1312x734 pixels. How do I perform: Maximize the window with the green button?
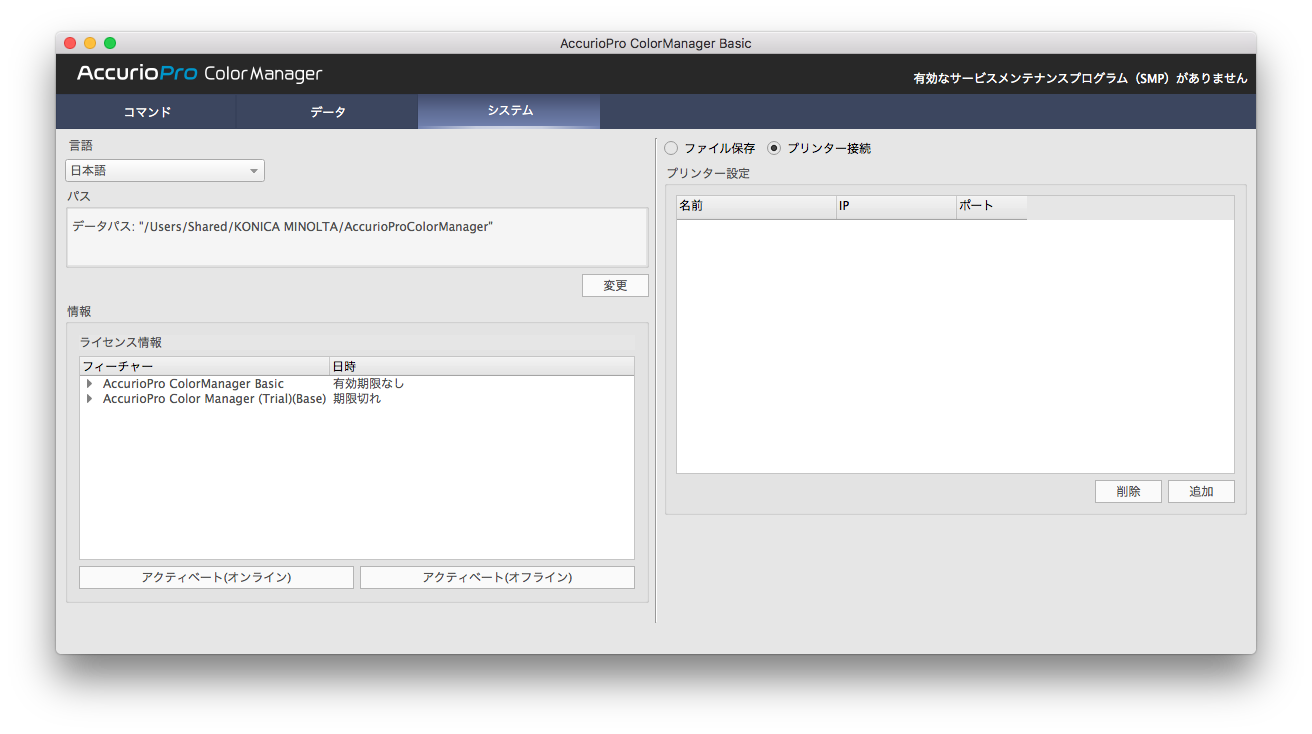110,43
